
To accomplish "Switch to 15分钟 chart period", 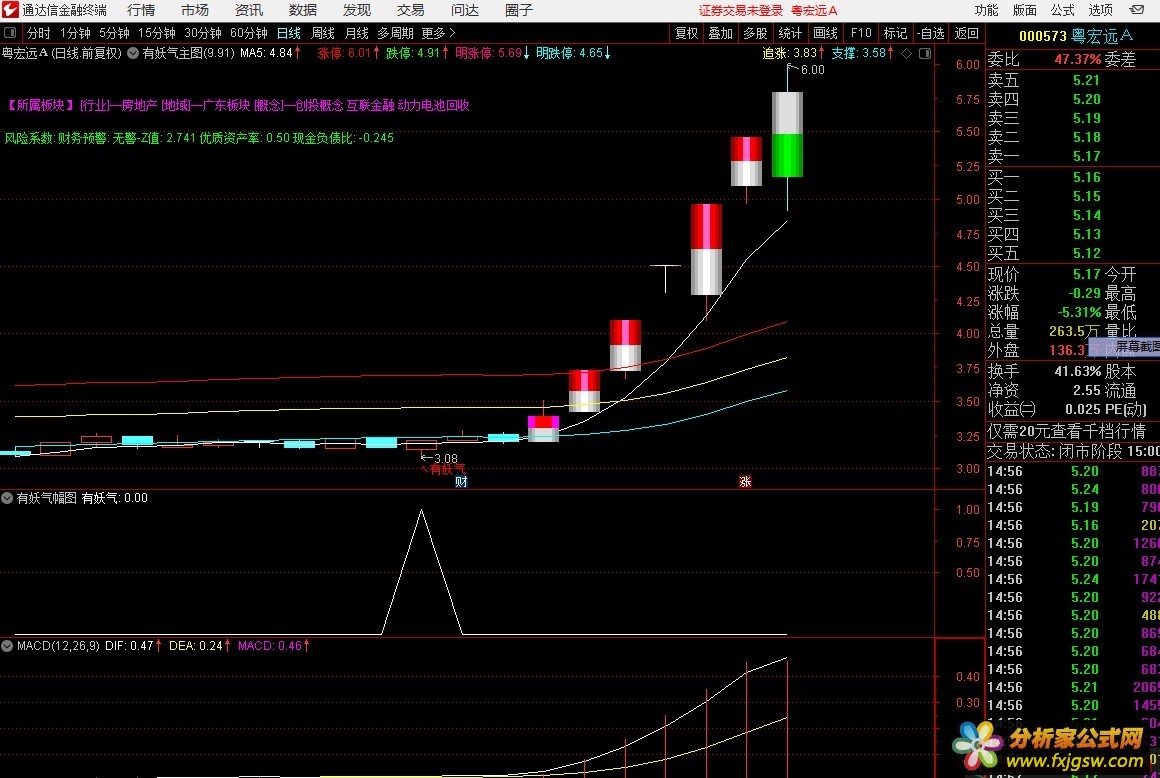I will tap(157, 33).
